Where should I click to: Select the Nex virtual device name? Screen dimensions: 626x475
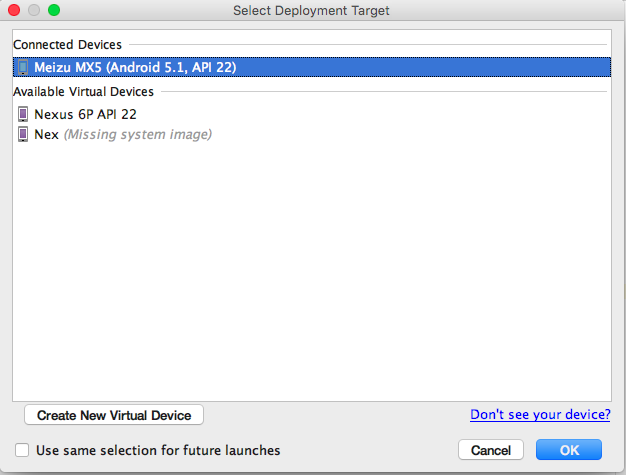[47, 135]
